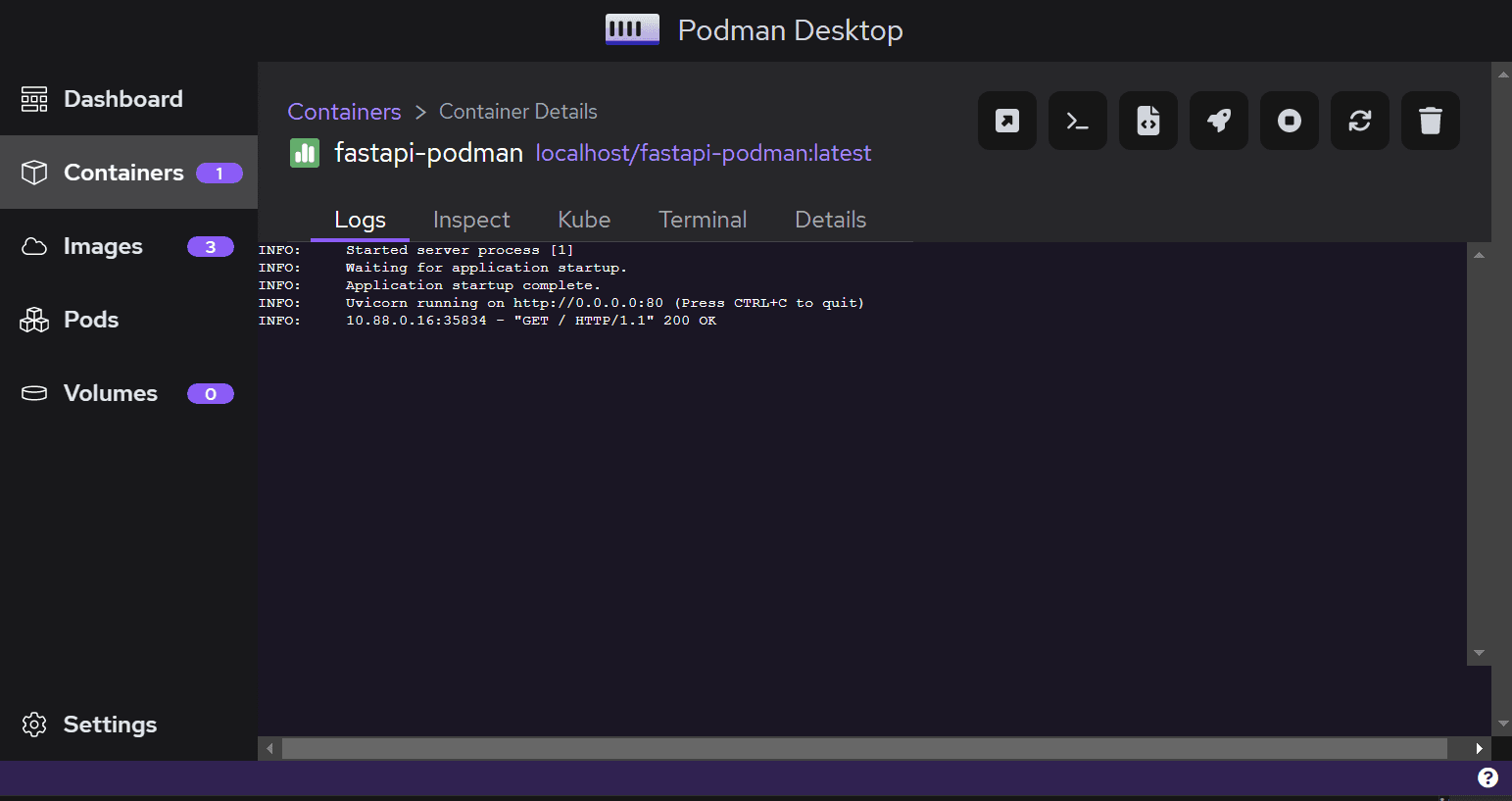Open help question mark icon
This screenshot has height=801, width=1512.
pos(1488,777)
